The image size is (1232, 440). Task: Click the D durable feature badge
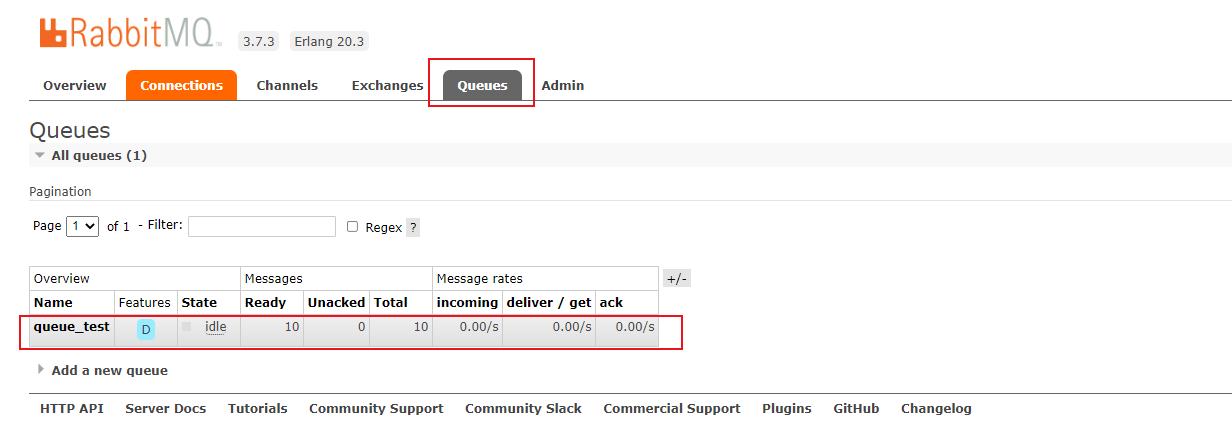[146, 329]
